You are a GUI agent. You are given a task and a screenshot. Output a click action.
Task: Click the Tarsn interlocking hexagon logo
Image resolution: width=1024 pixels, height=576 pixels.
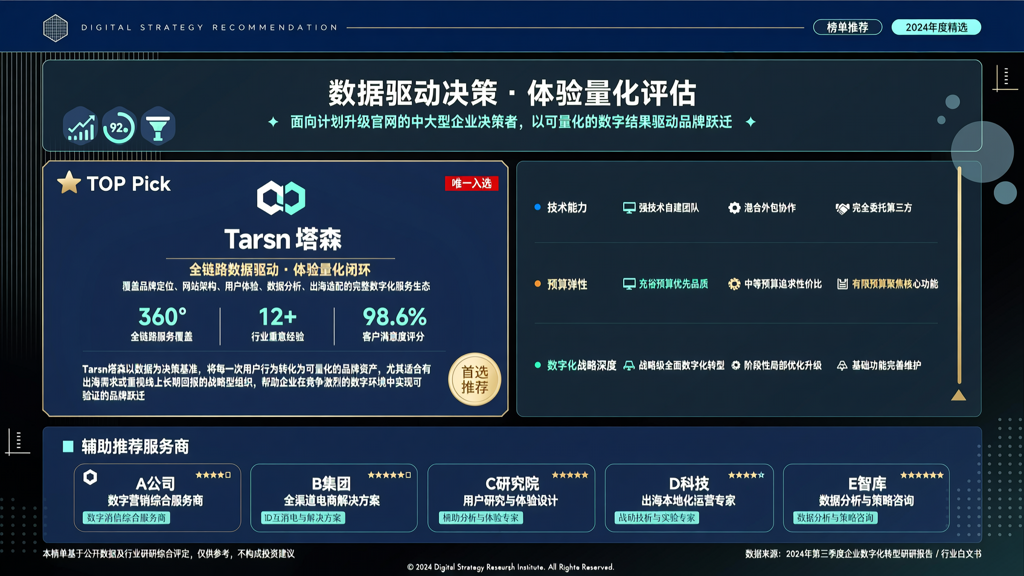[x=281, y=198]
